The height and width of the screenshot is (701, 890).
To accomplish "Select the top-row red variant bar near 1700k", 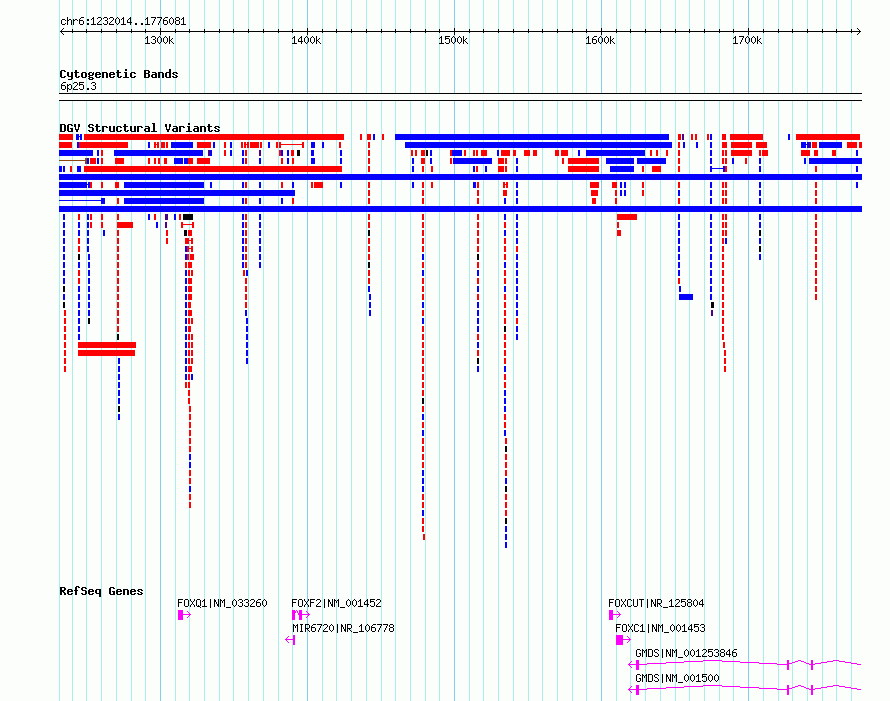I will point(746,137).
